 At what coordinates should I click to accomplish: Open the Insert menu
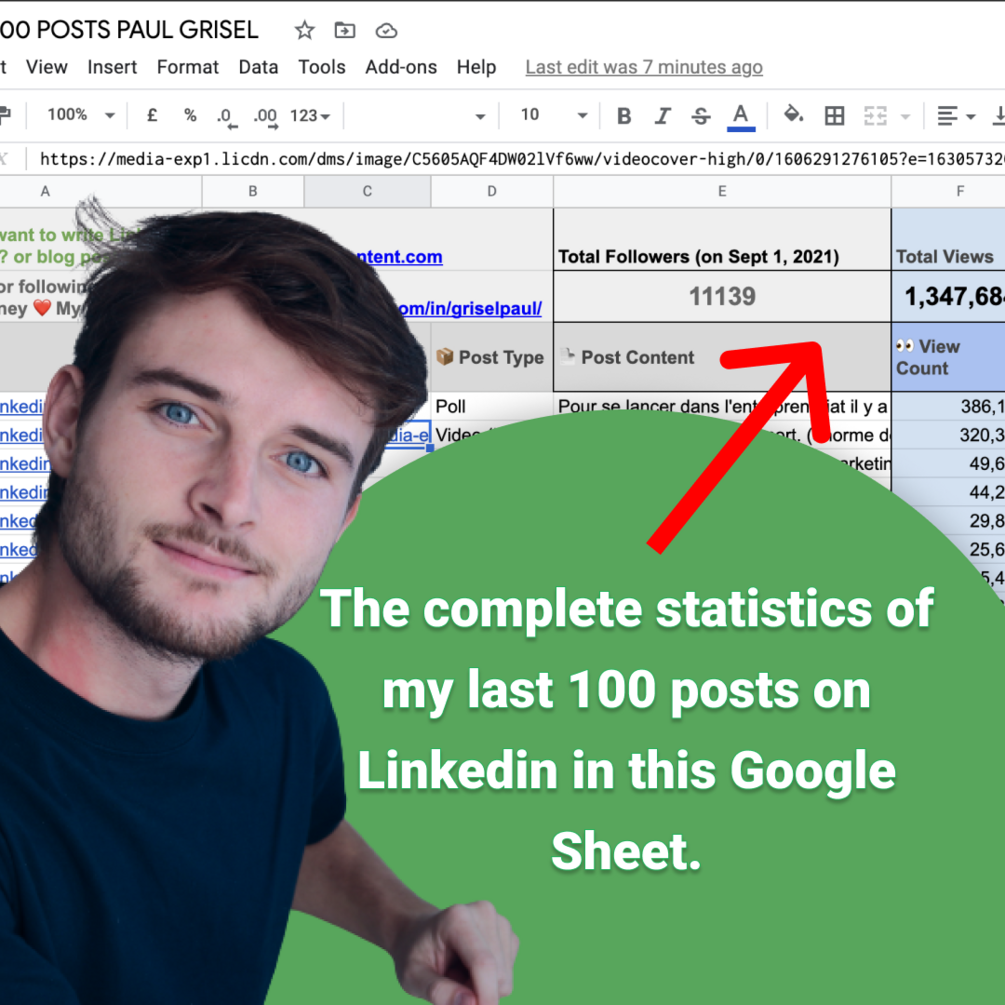coord(112,67)
